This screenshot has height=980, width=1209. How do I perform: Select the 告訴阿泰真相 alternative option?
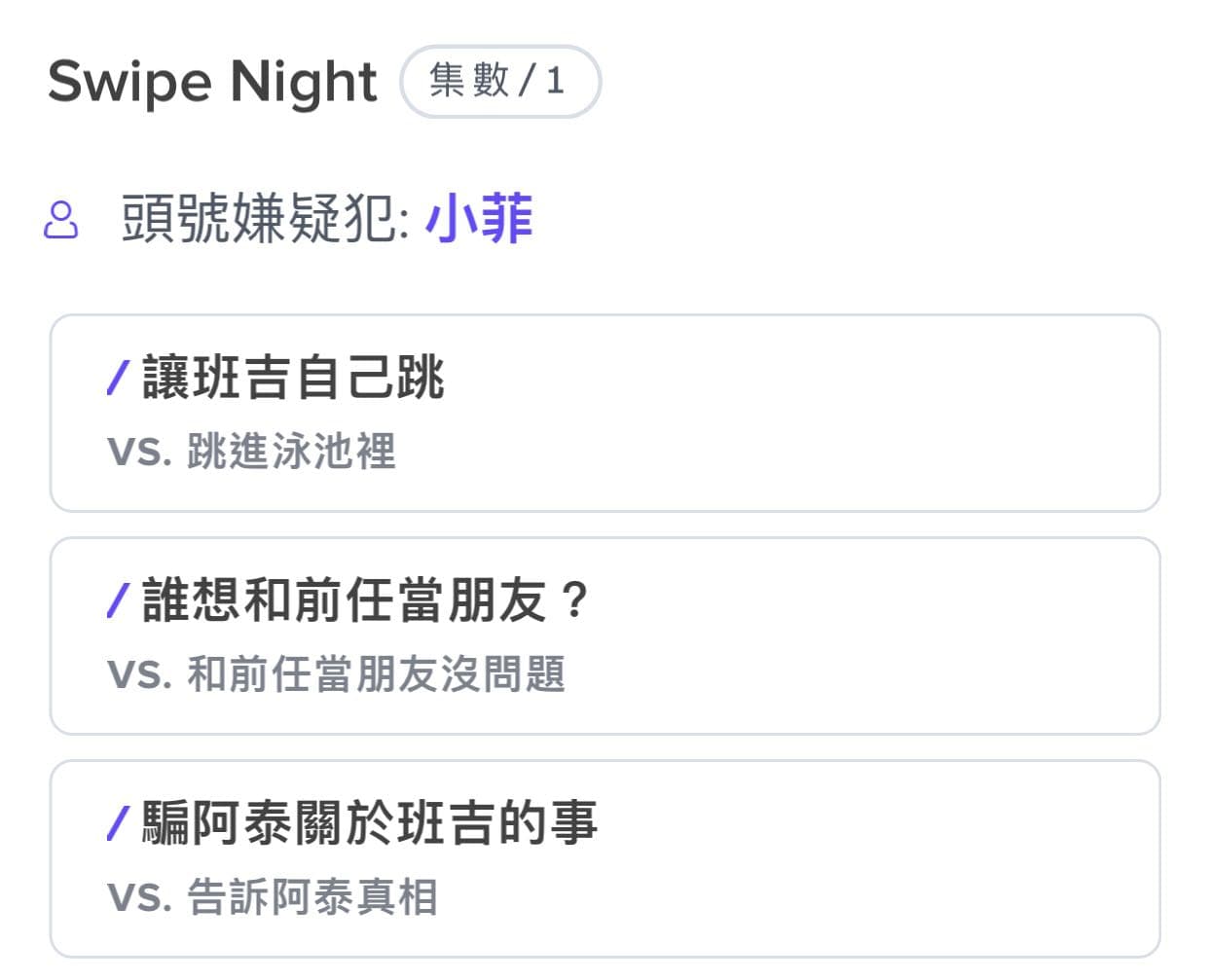311,898
